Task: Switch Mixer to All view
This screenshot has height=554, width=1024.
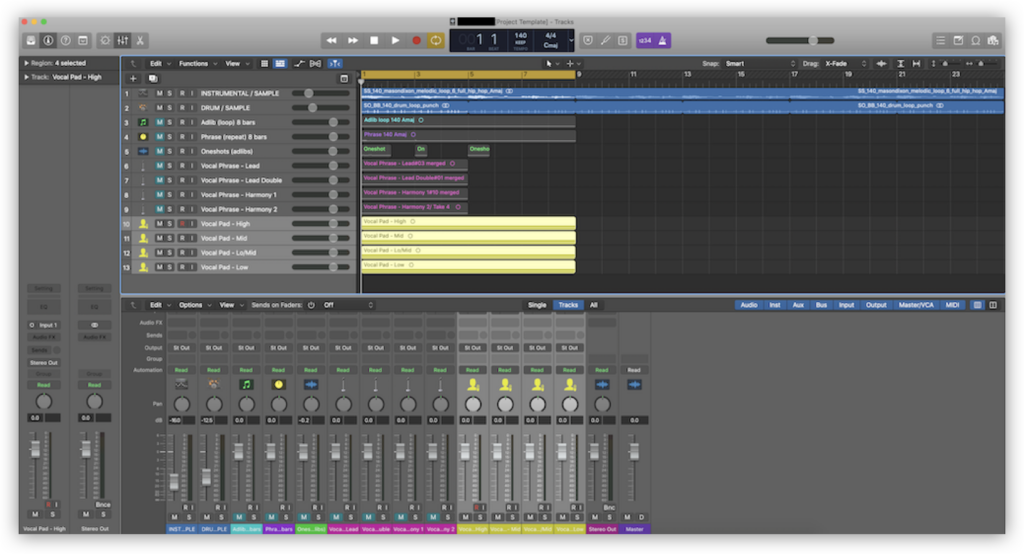Action: (x=594, y=305)
